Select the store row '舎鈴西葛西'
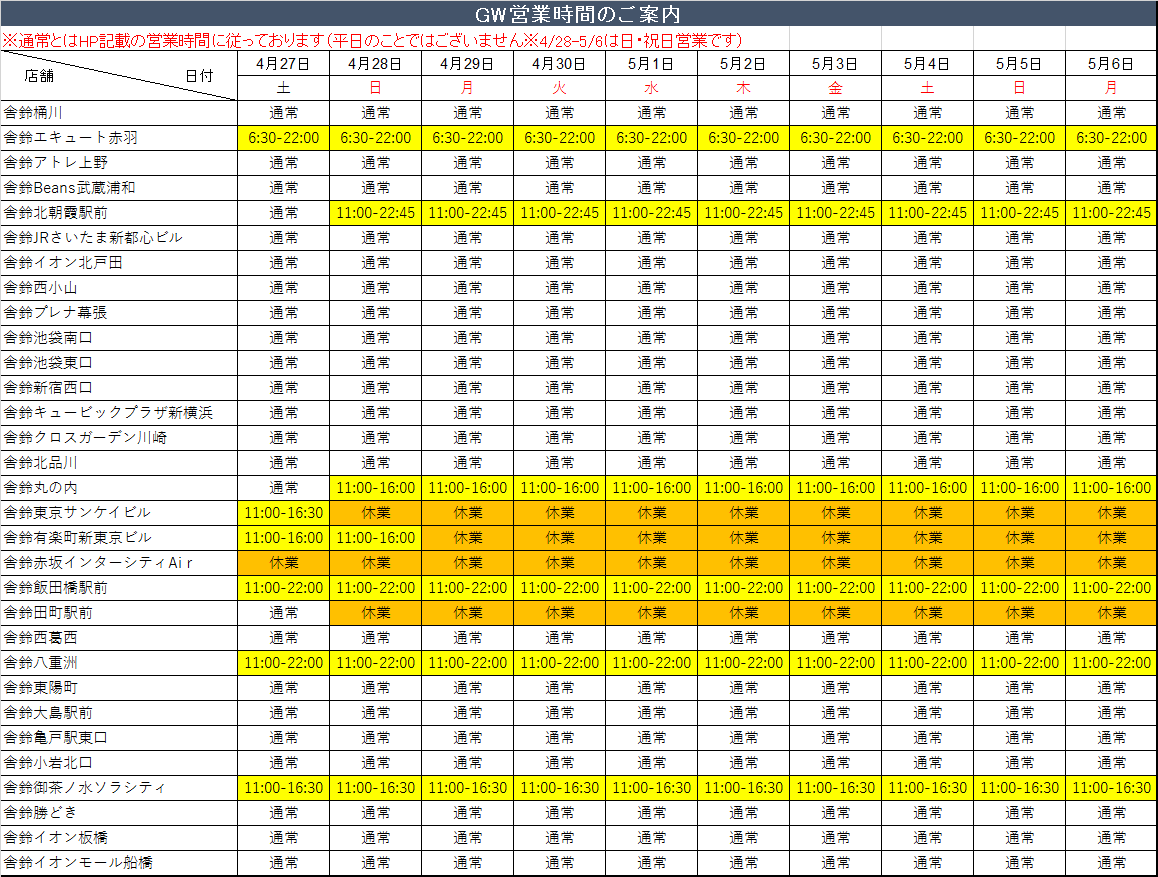Screen dimensions: 1158x877 [579, 638]
